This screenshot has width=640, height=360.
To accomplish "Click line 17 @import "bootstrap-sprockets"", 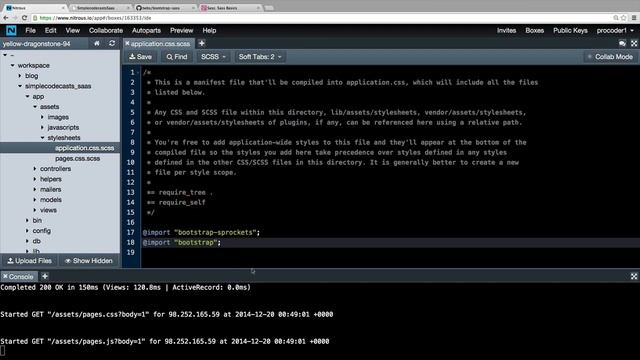I will tap(201, 232).
